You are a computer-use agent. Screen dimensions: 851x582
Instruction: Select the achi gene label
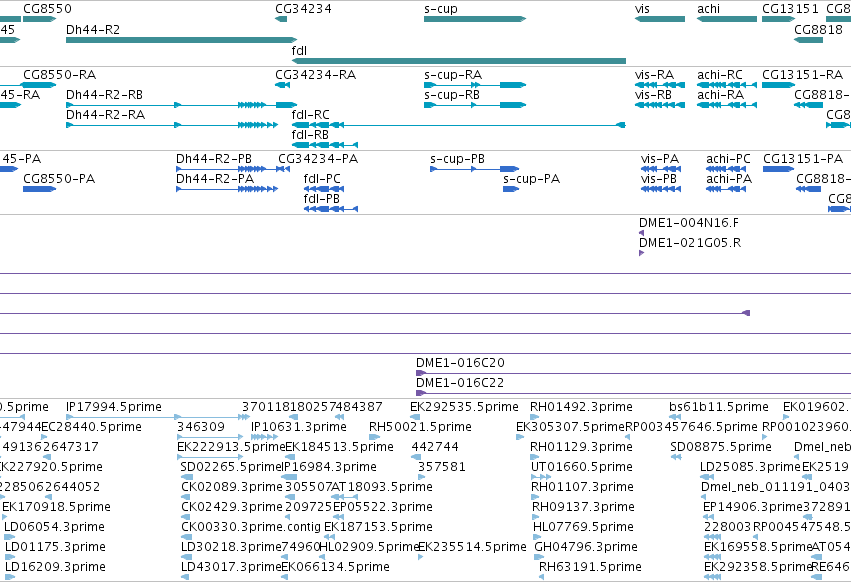click(708, 9)
